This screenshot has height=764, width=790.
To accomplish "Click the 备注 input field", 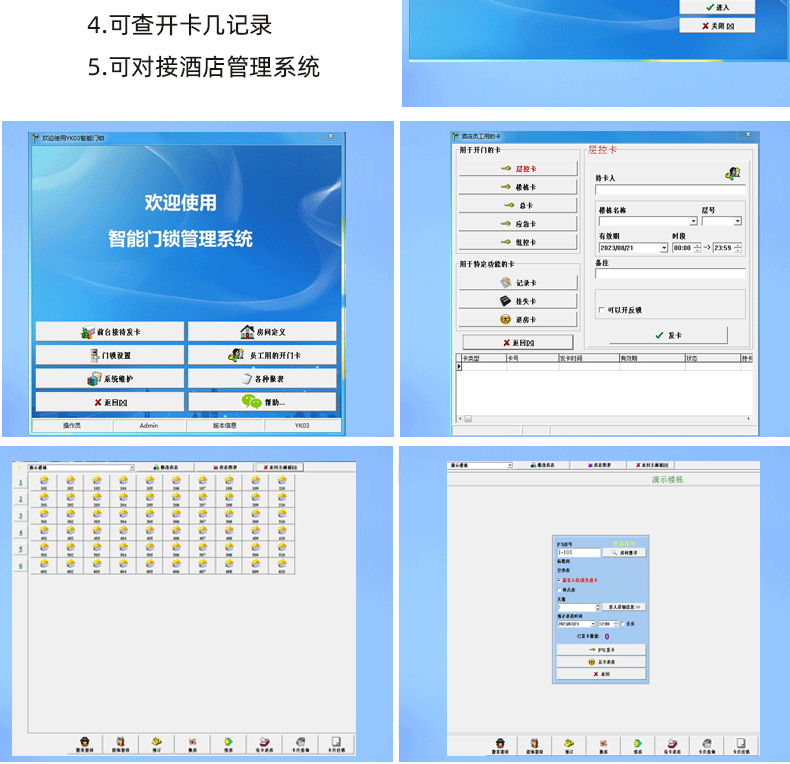I will [670, 273].
